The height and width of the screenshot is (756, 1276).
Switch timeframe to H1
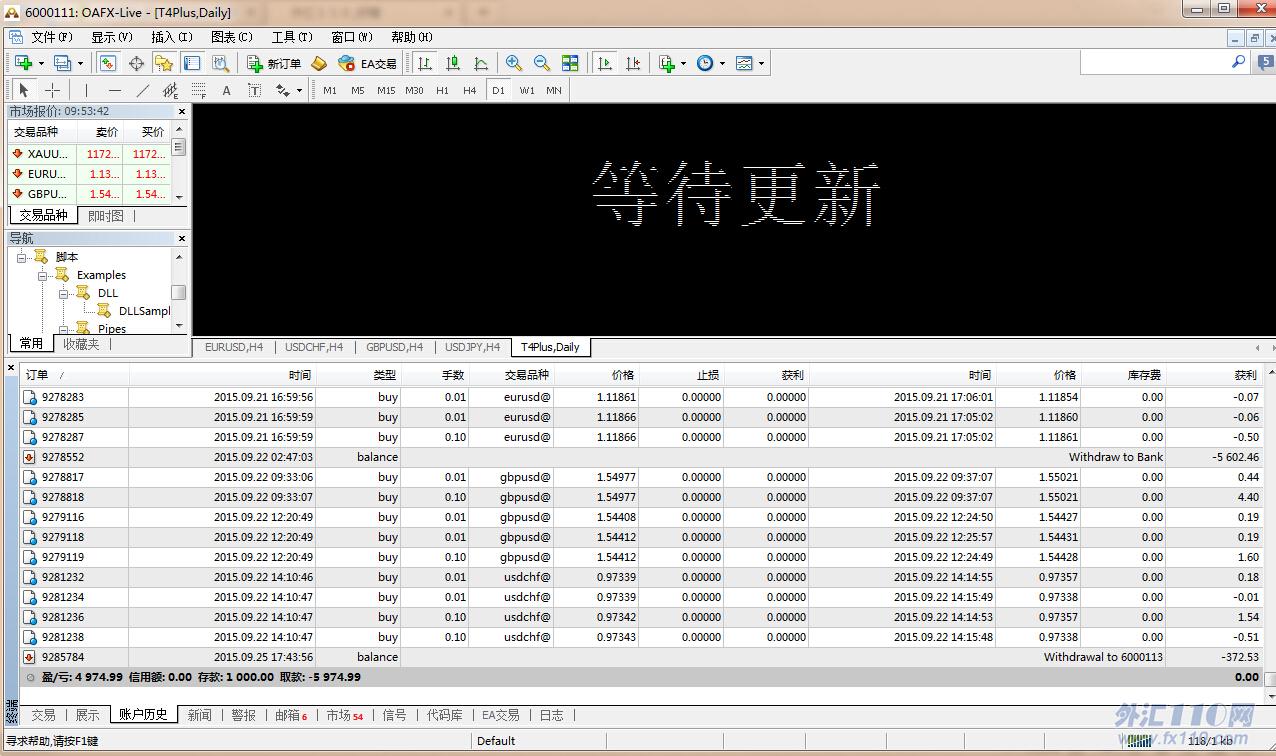pyautogui.click(x=442, y=90)
